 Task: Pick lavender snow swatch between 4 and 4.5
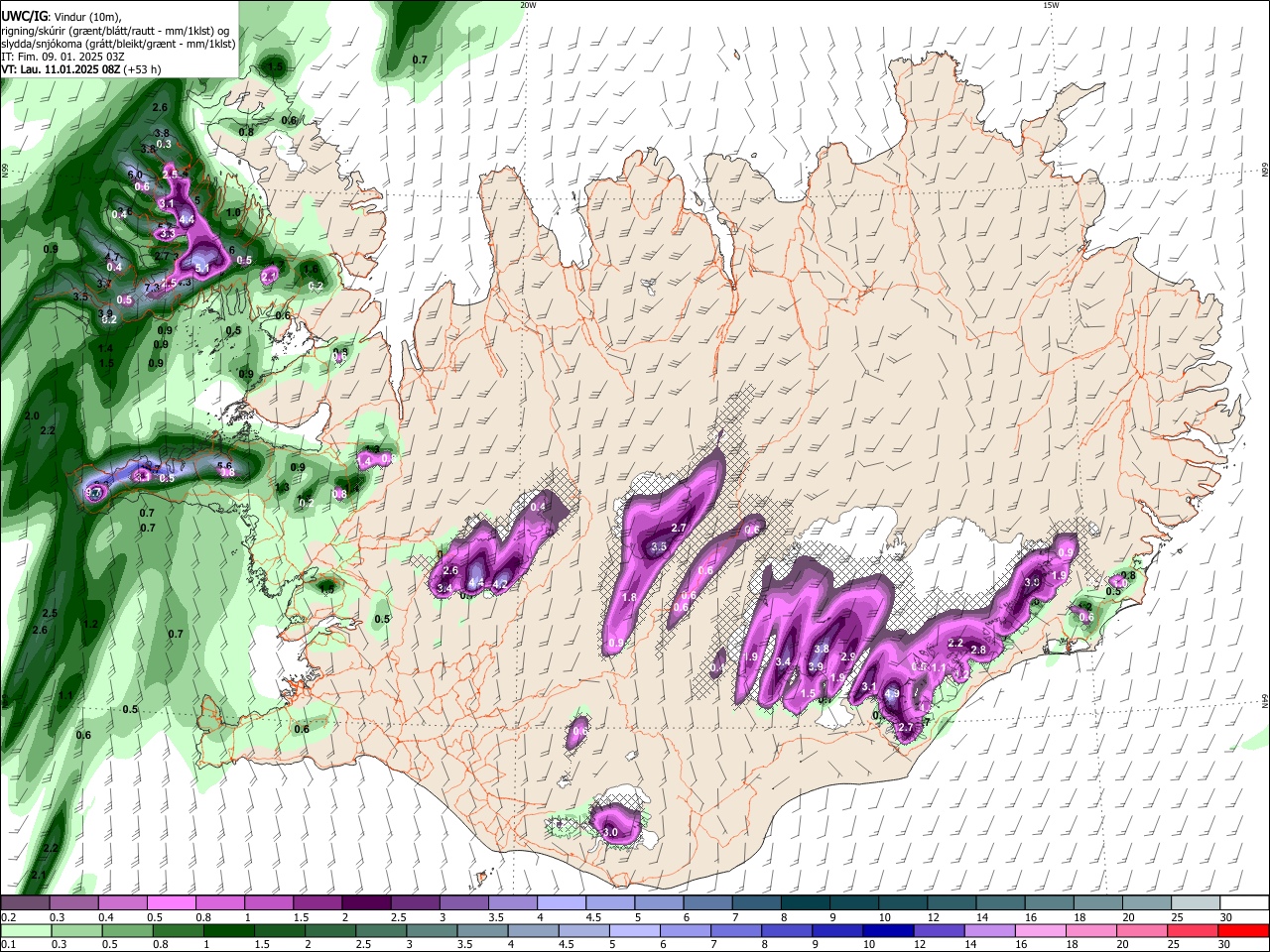pos(562,903)
